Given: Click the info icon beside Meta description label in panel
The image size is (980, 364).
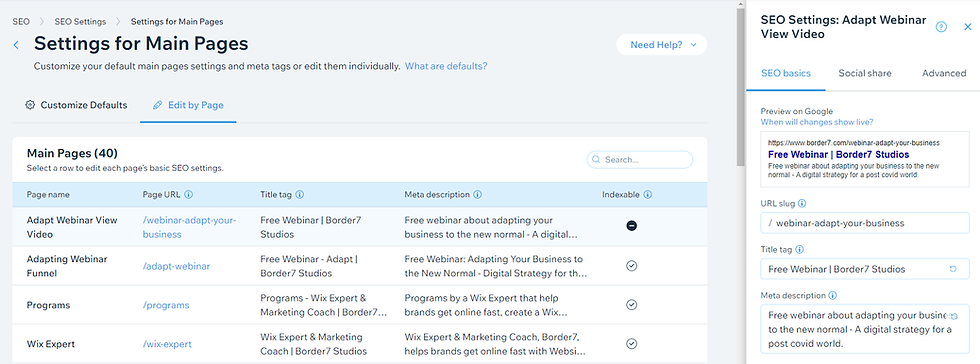Looking at the screenshot, I should (832, 296).
